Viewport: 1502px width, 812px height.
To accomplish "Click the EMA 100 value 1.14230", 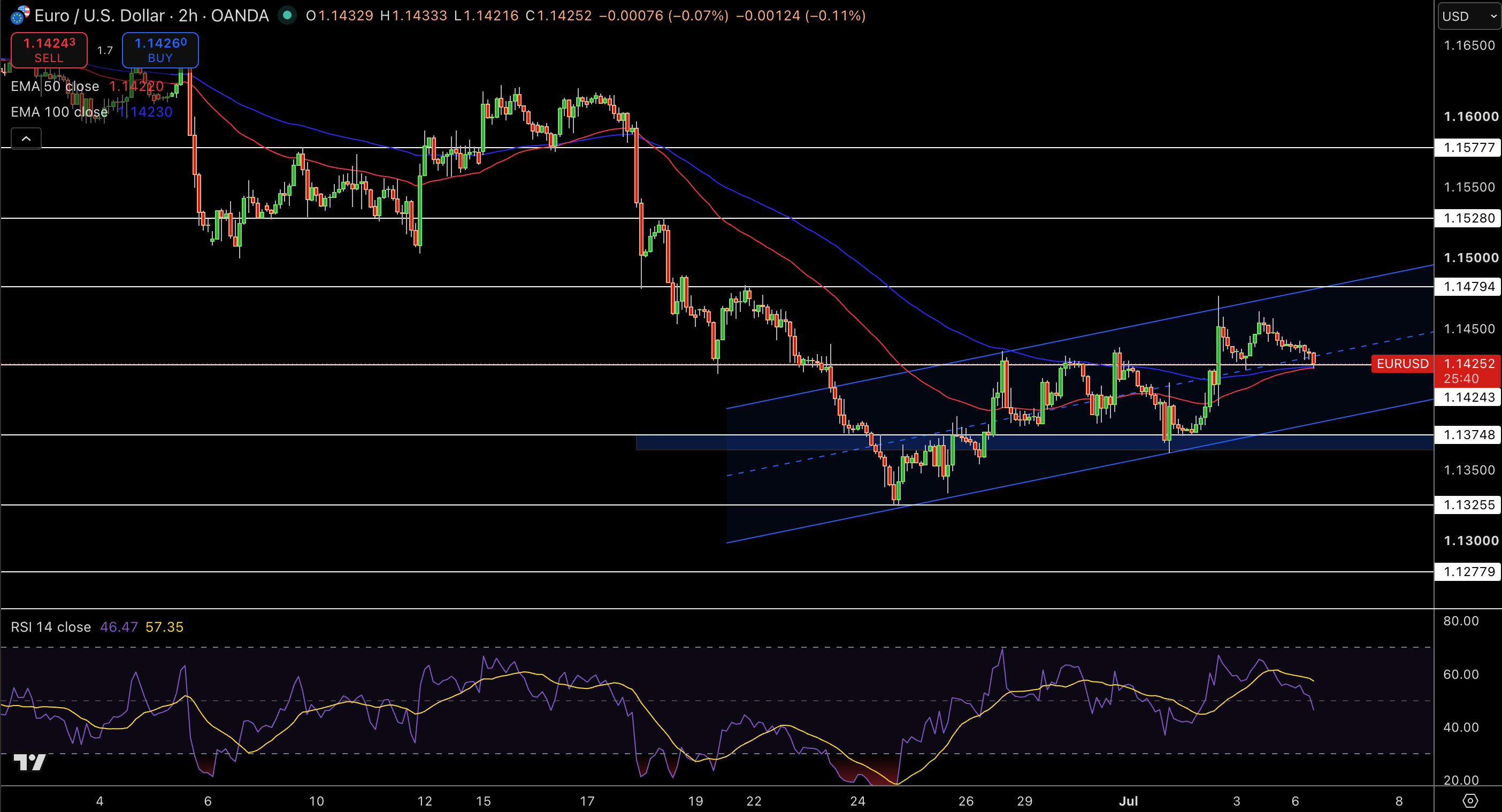I will [145, 112].
